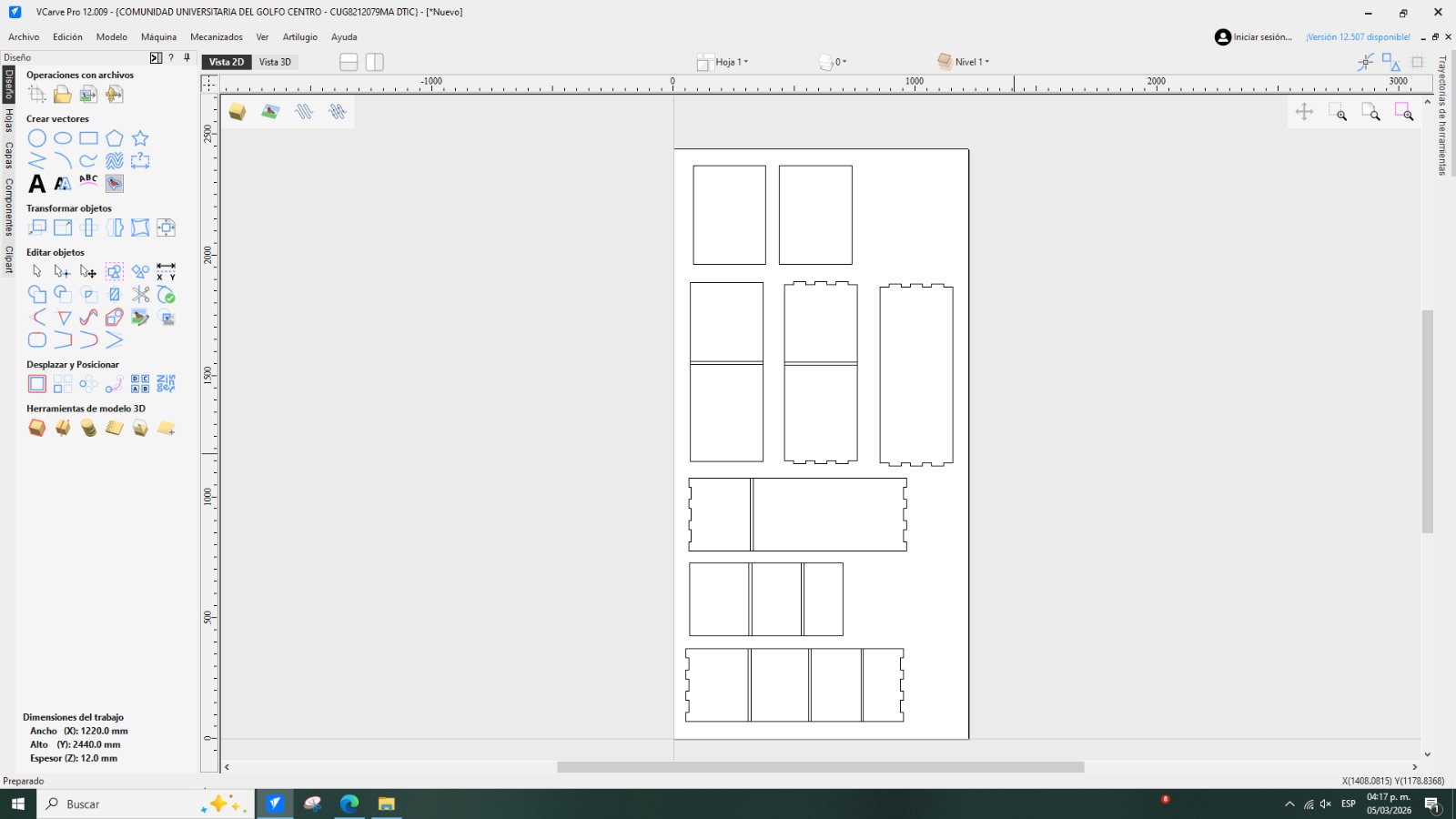The height and width of the screenshot is (819, 1456).
Task: Open the Measure X Y tool
Action: point(165,271)
